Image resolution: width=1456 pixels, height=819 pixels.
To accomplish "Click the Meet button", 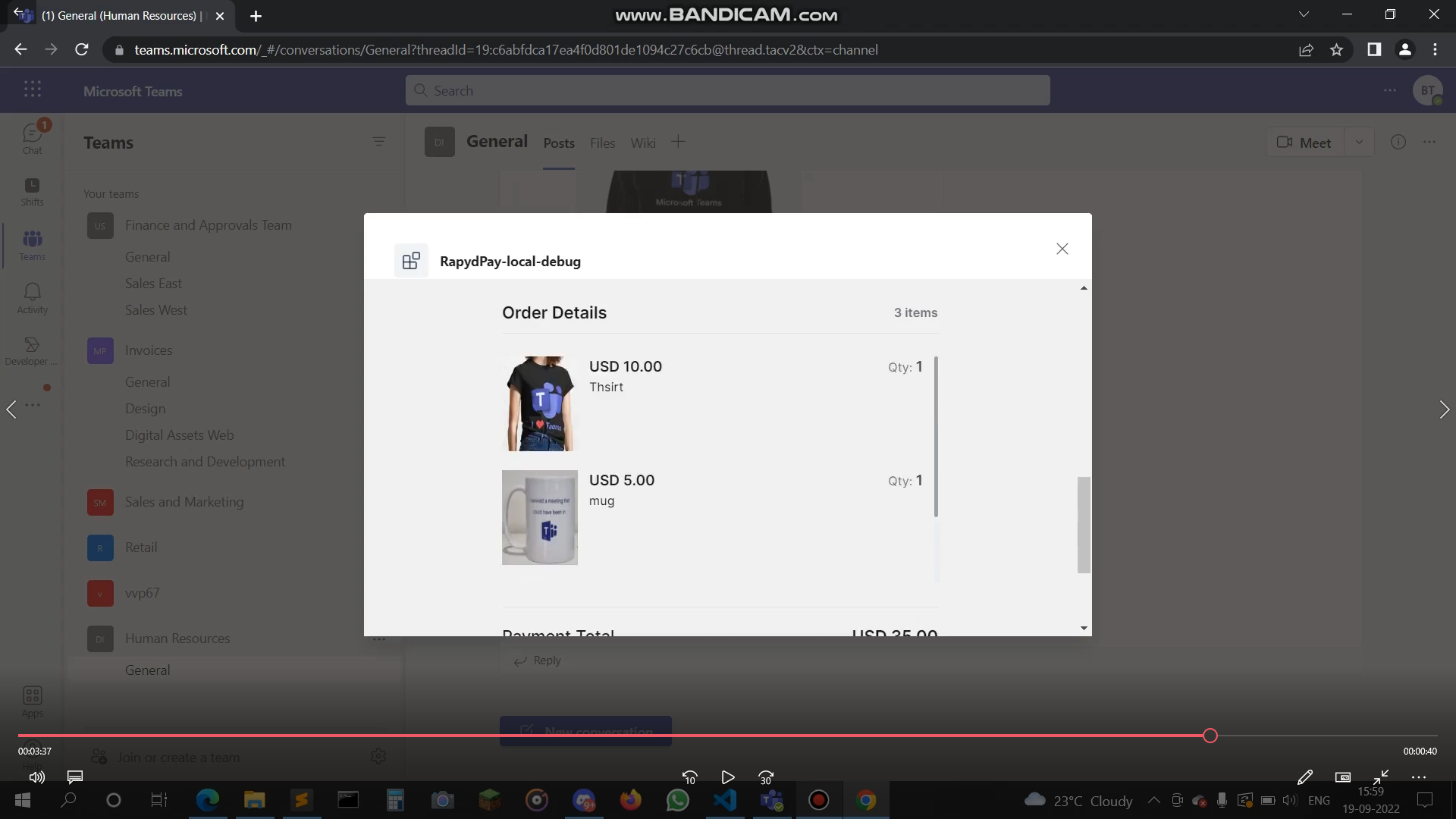I will [x=1304, y=143].
